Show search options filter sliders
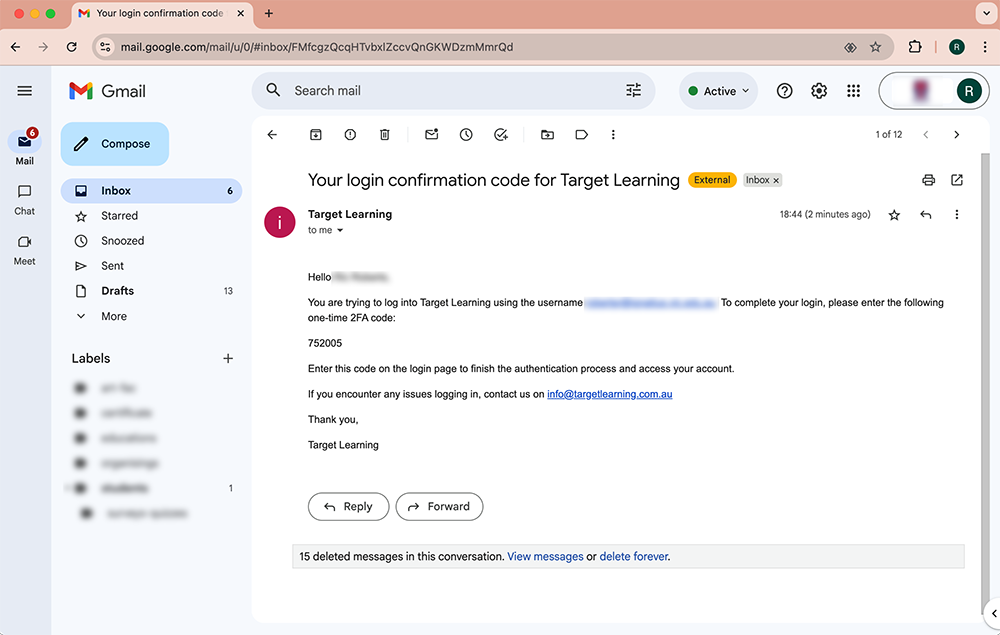The height and width of the screenshot is (635, 1000). point(634,91)
